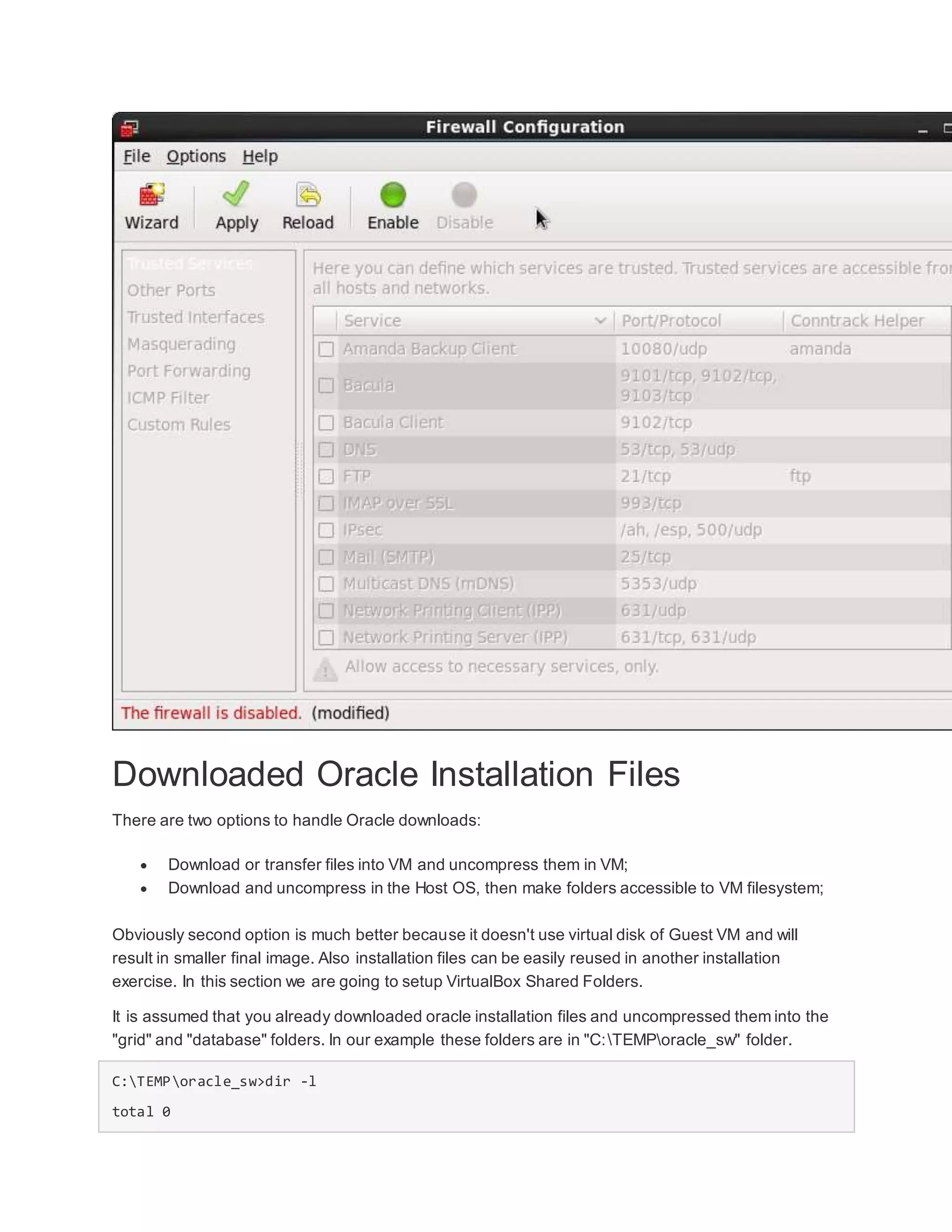Check the DNS service checkbox
This screenshot has height=1232, width=952.
pyautogui.click(x=326, y=450)
